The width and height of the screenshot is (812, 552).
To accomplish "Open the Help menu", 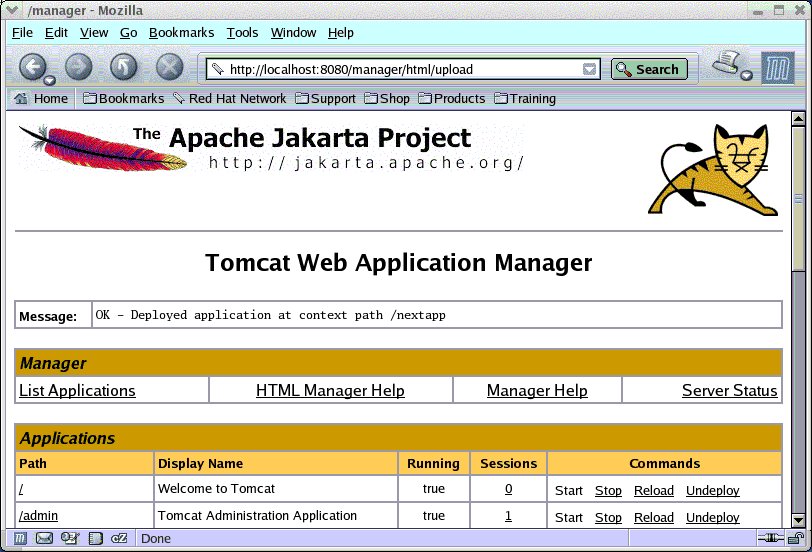I will coord(341,33).
